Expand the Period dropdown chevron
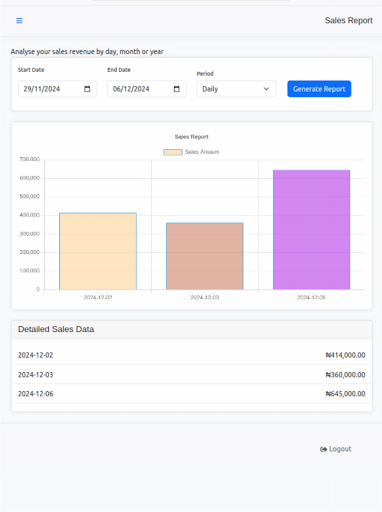The height and width of the screenshot is (512, 382). (x=266, y=89)
